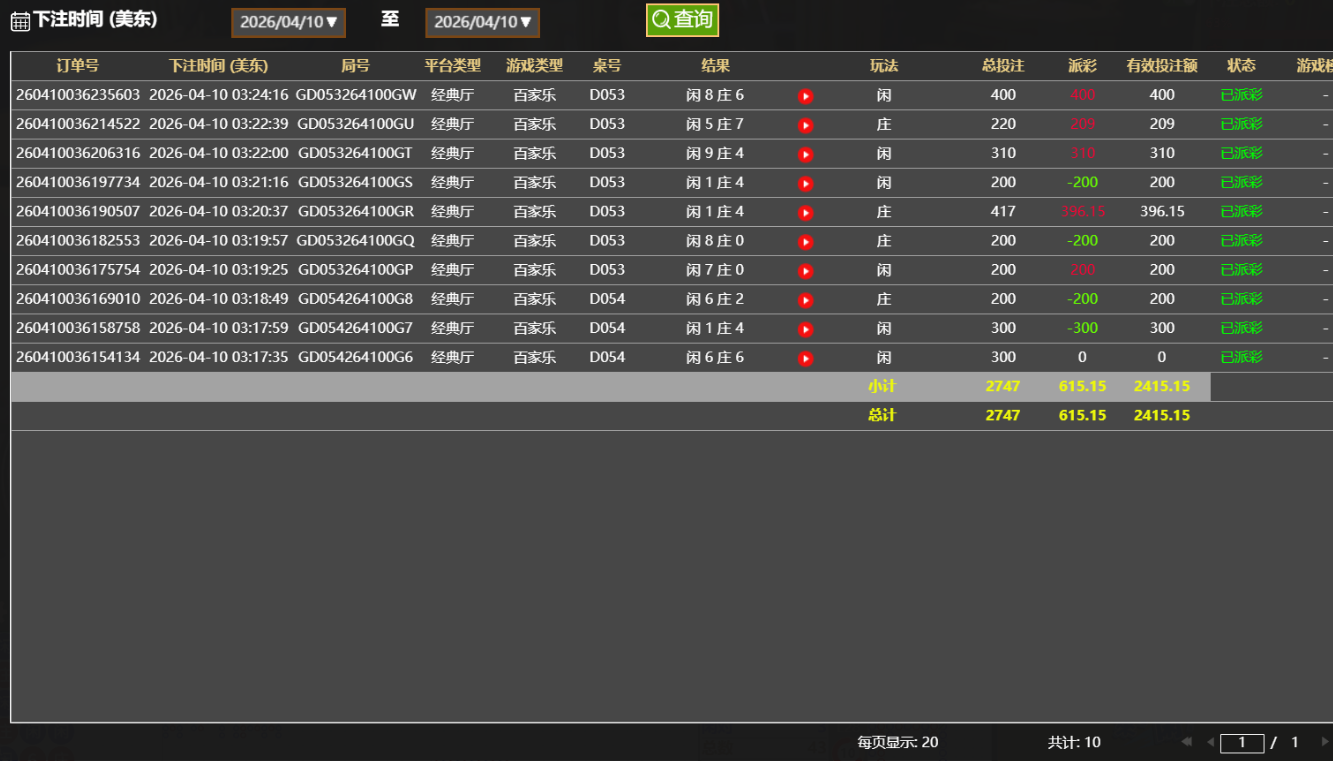Click the 派彩 column header
The image size is (1333, 761).
click(x=1082, y=66)
